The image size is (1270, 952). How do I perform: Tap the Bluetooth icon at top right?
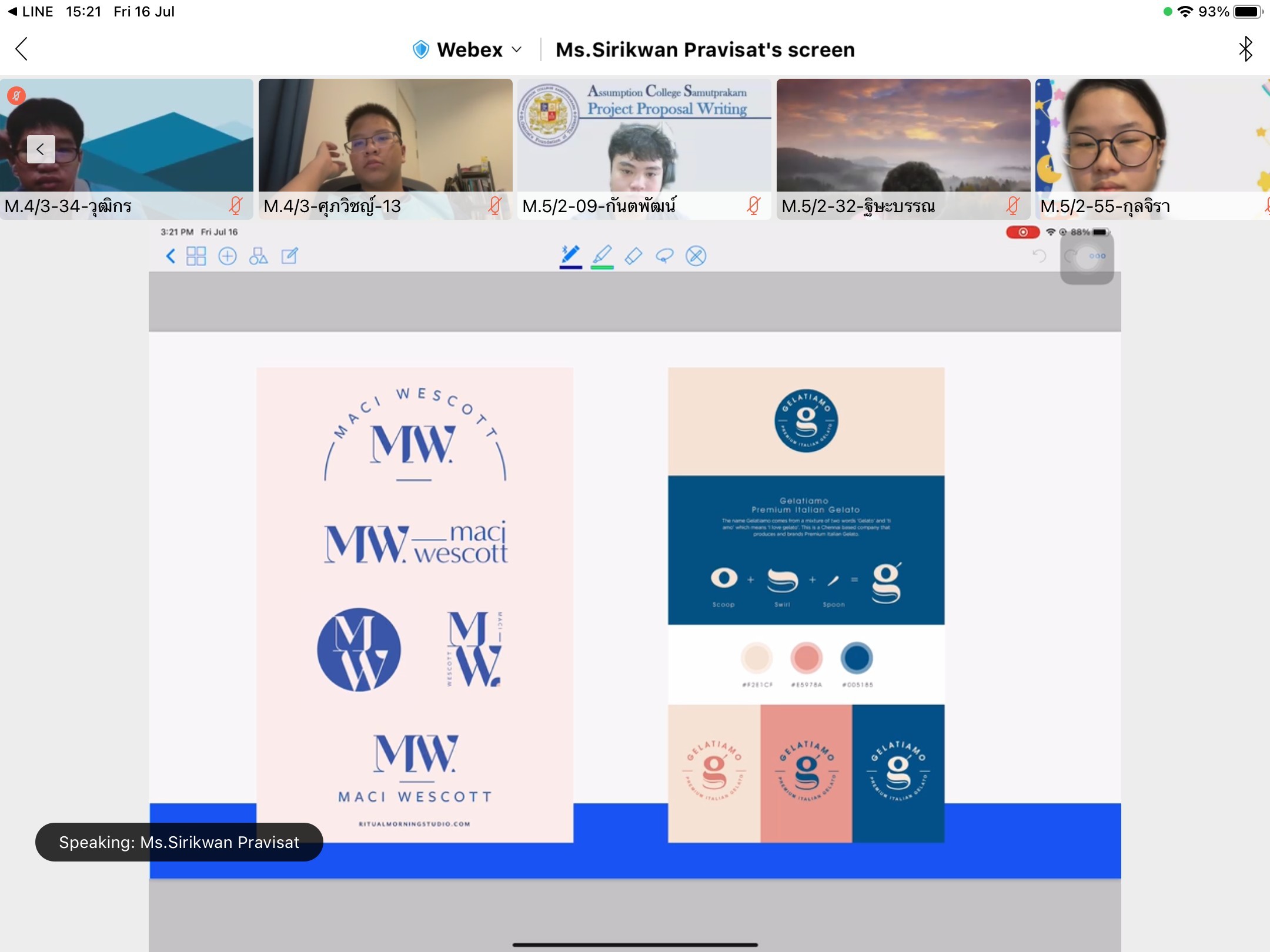[1245, 49]
